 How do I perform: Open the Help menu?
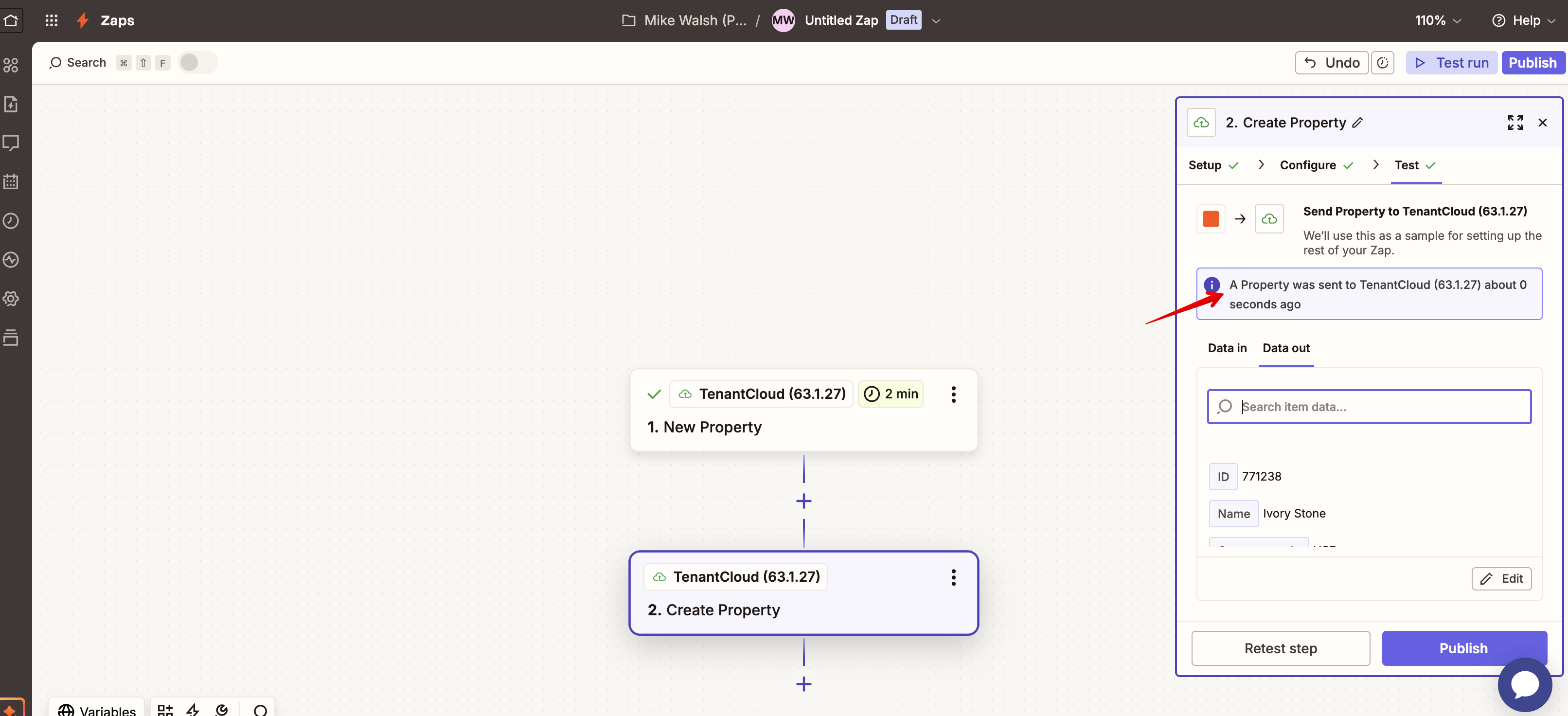[1524, 20]
